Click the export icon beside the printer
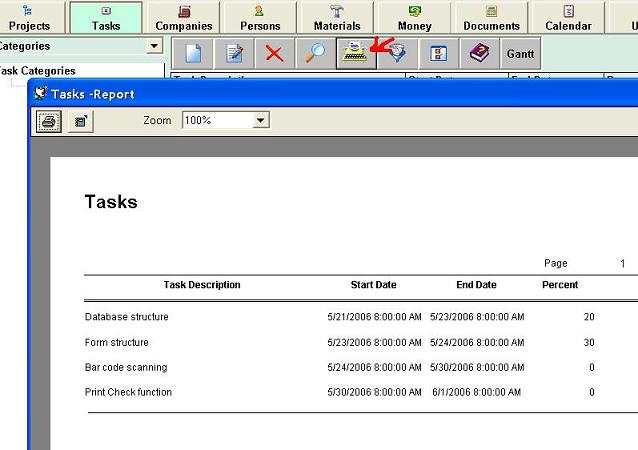Image resolution: width=638 pixels, height=450 pixels. pyautogui.click(x=80, y=121)
